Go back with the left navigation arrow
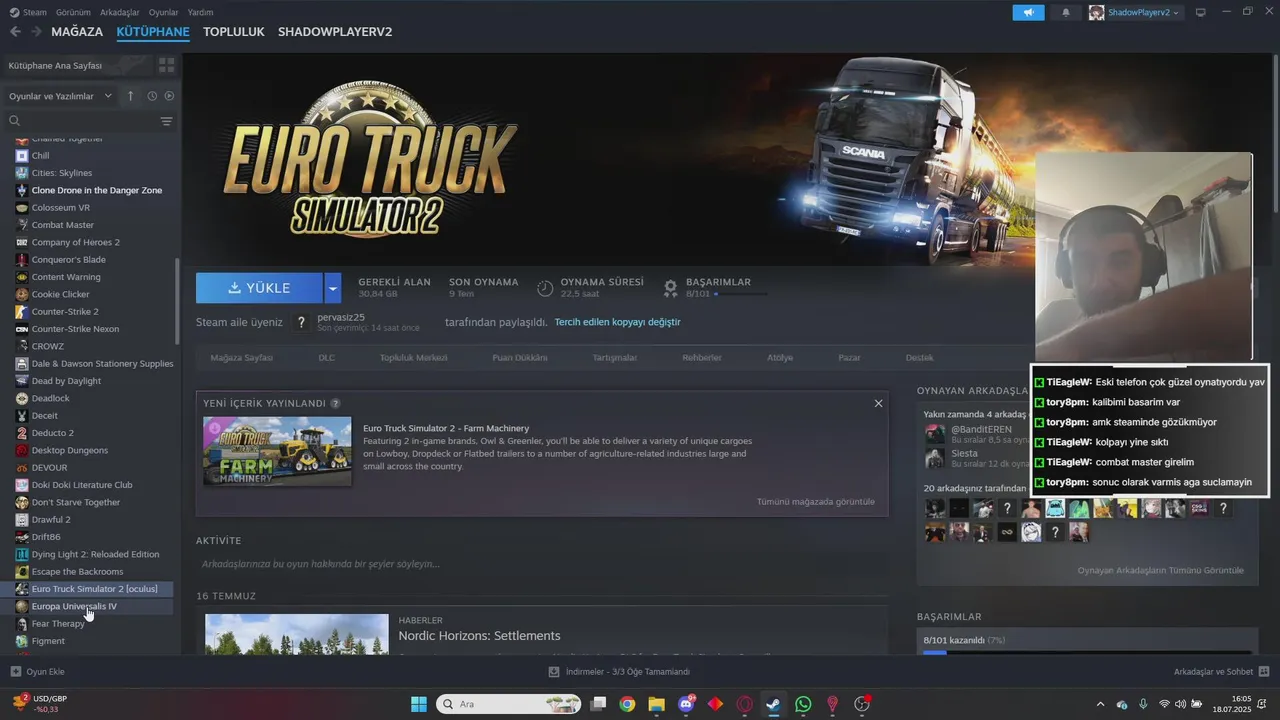This screenshot has width=1280, height=720. pos(15,32)
